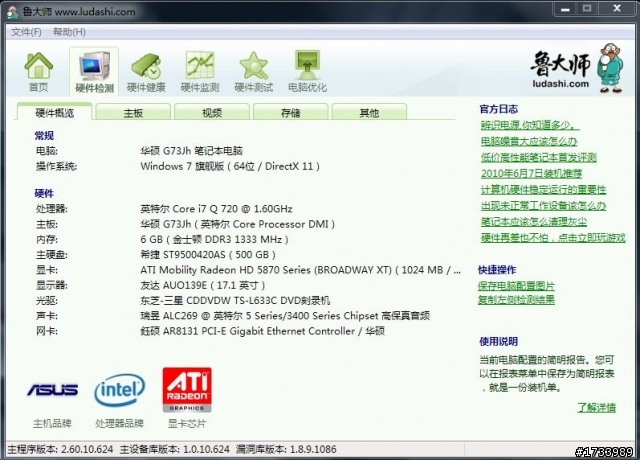
Task: Click the 显卡 field label
Action: (x=47, y=270)
